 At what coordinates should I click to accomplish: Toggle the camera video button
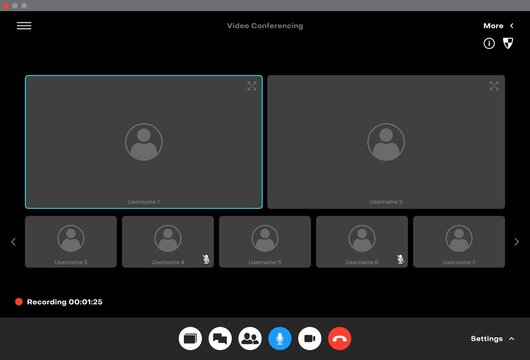[310, 338]
